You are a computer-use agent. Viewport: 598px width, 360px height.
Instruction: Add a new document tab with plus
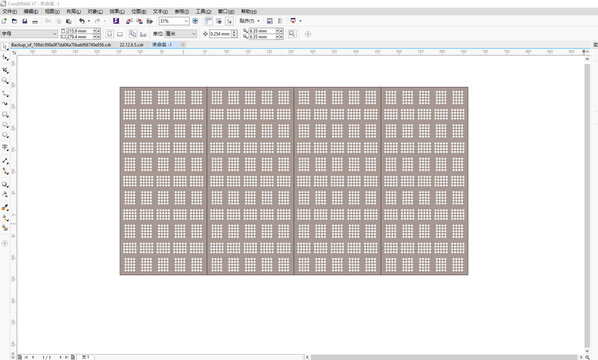click(x=183, y=45)
